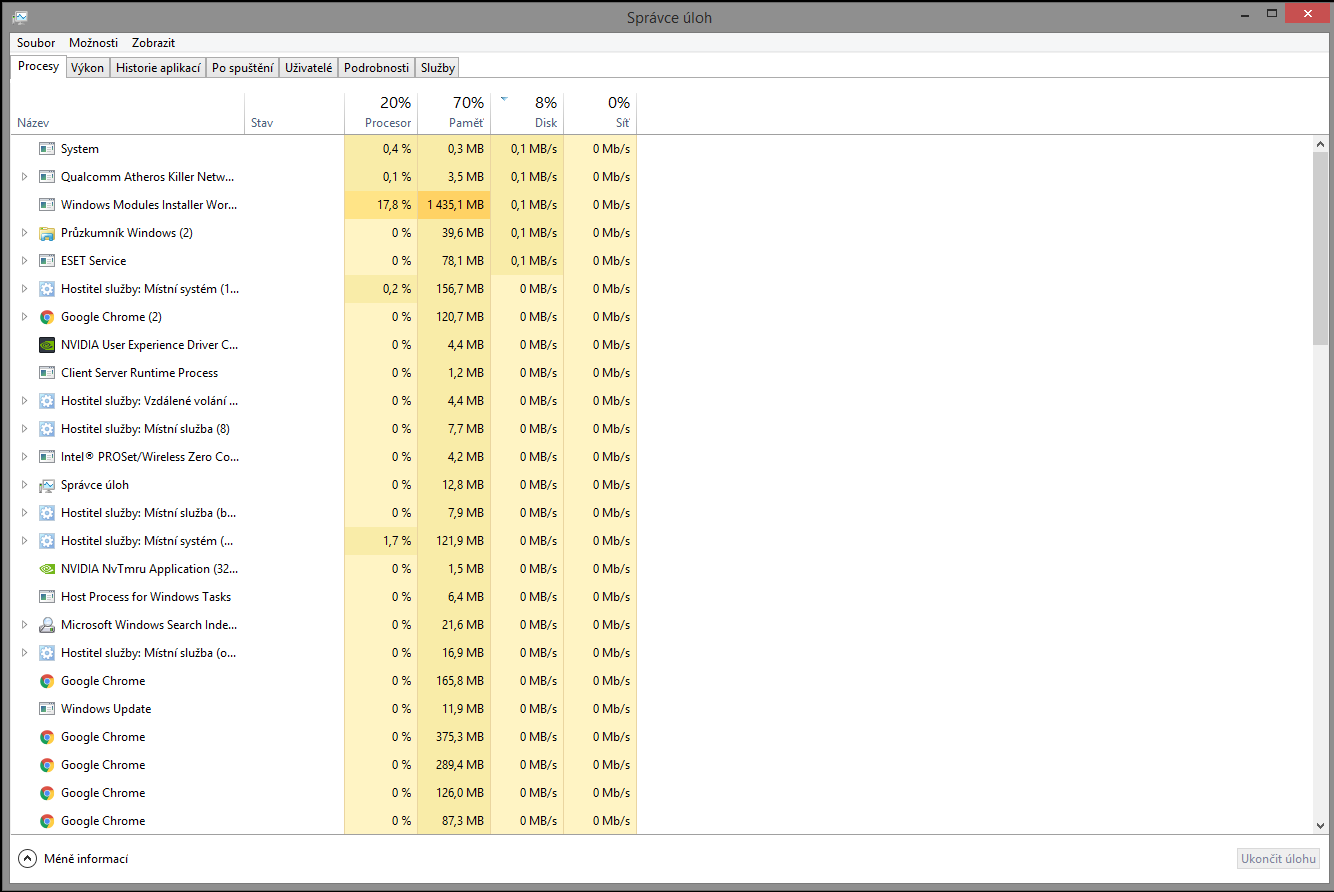Switch to the Výkon tab
Screen dimensions: 1334x892
pyautogui.click(x=88, y=68)
